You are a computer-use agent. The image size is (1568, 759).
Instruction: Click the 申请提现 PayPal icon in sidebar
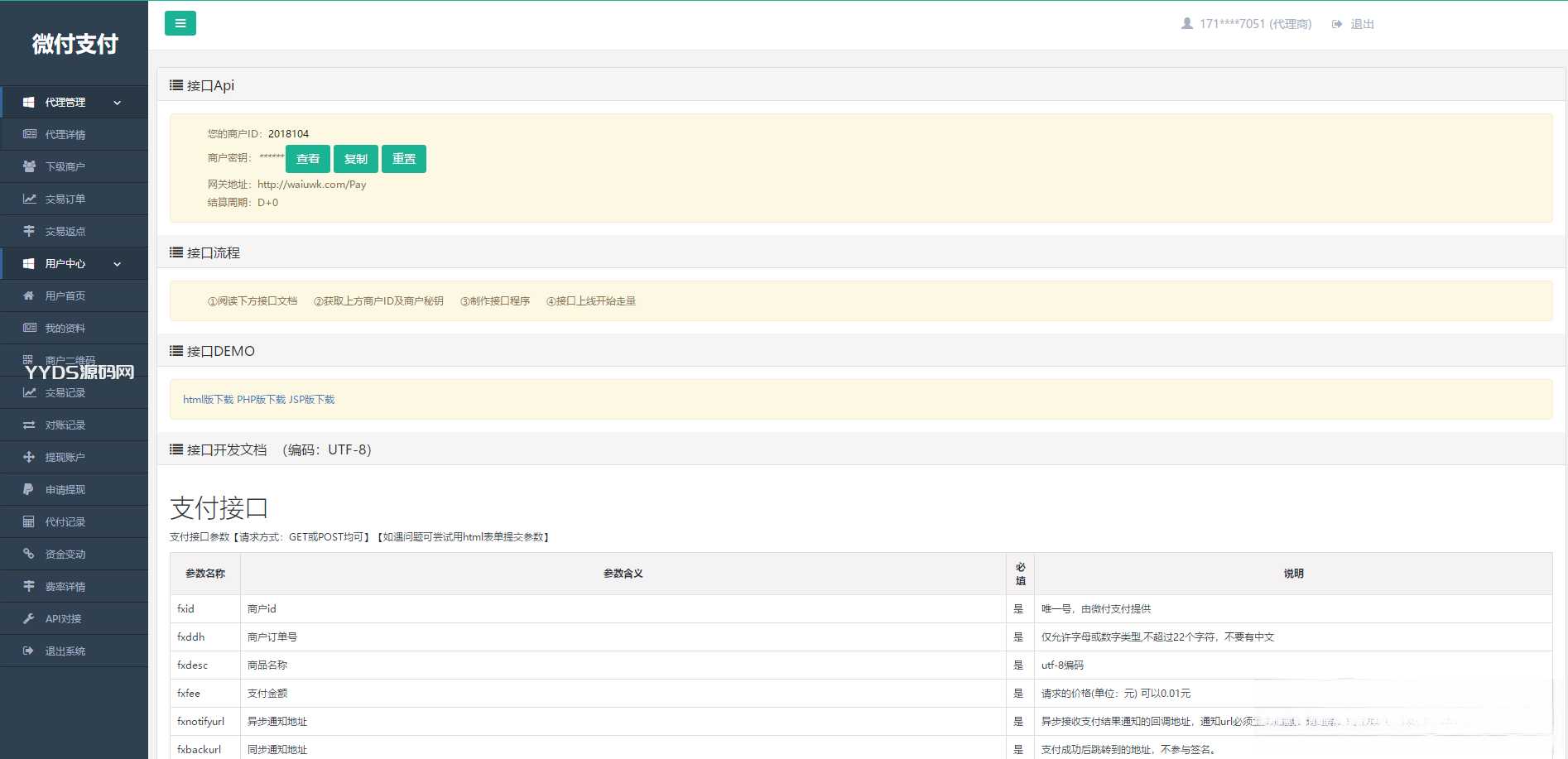pyautogui.click(x=29, y=489)
